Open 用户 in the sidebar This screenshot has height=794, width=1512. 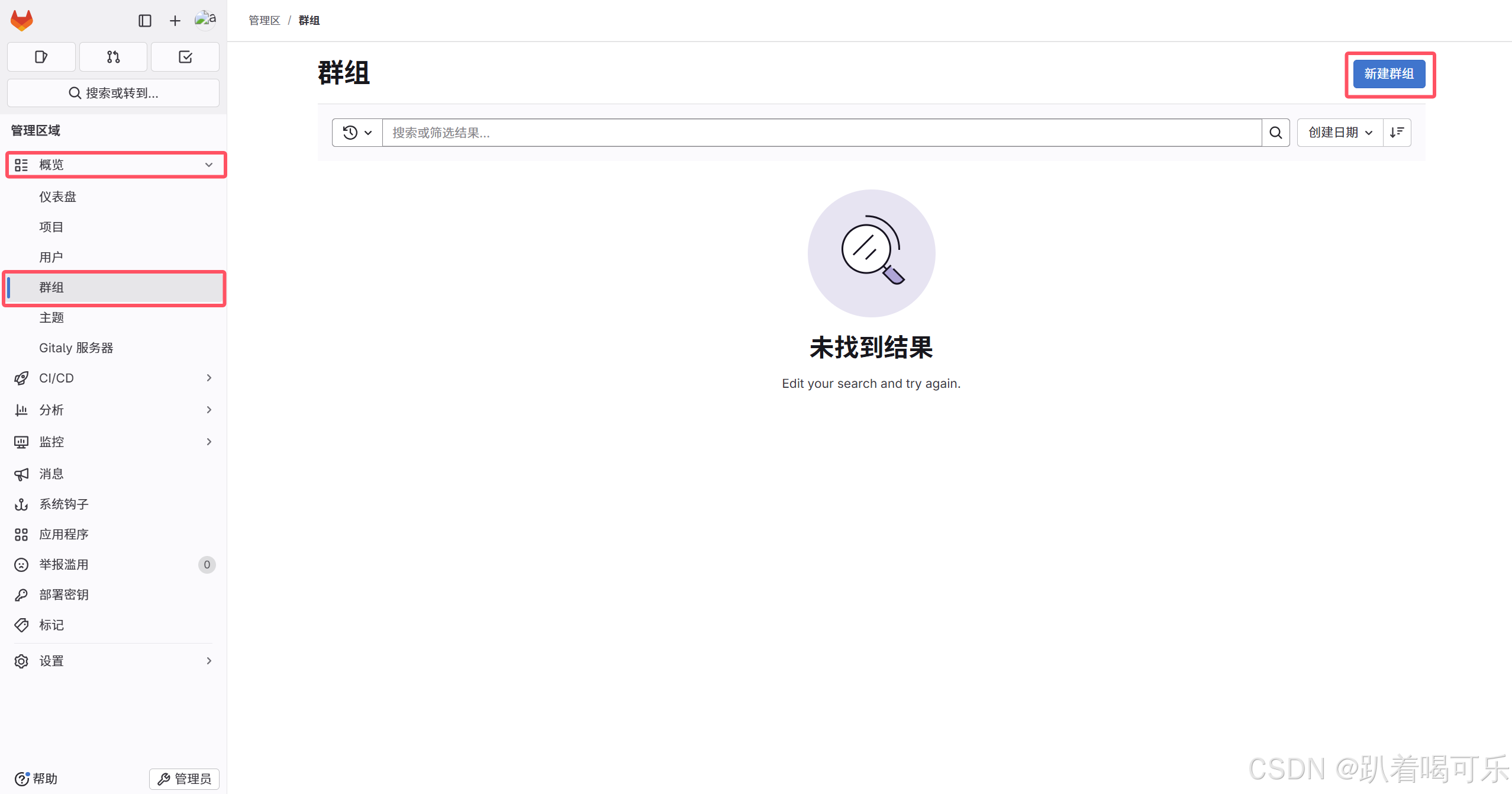pyautogui.click(x=51, y=257)
